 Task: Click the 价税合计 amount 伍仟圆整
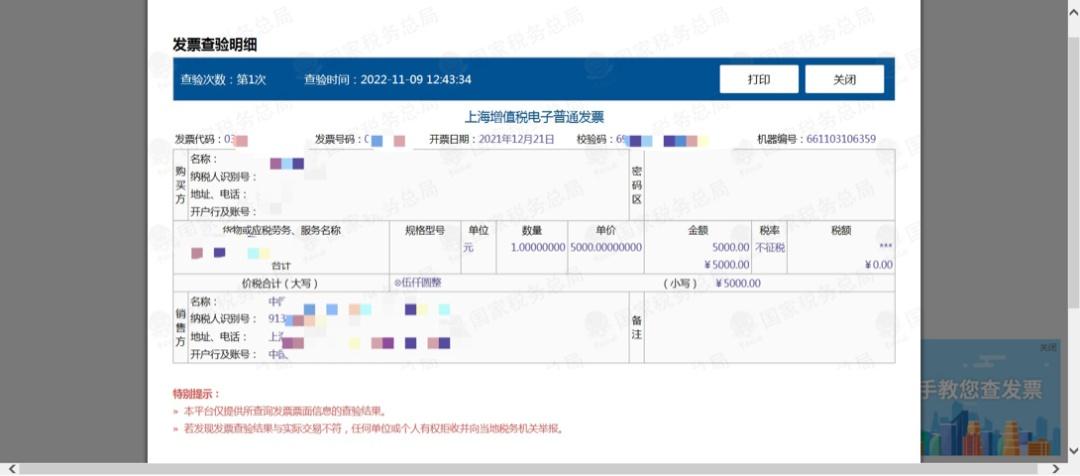coord(420,283)
